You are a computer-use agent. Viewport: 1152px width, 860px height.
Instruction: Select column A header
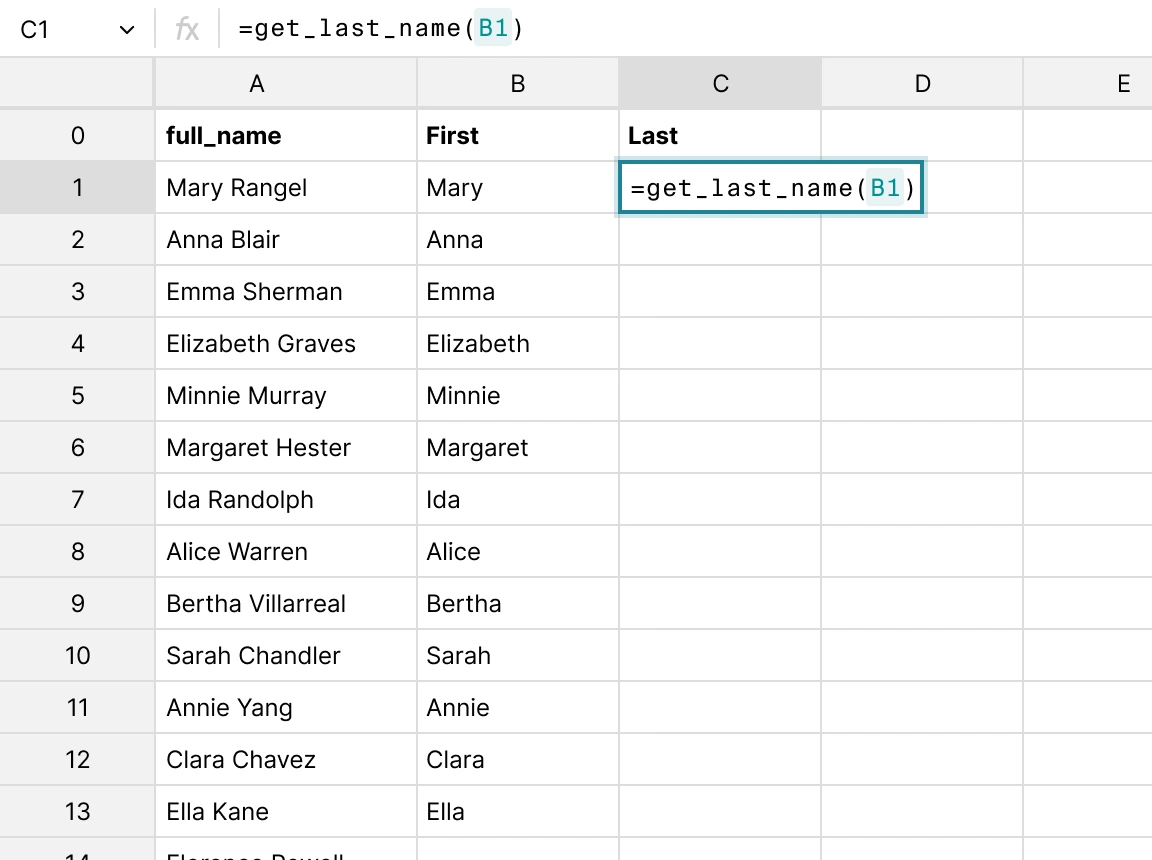coord(256,83)
